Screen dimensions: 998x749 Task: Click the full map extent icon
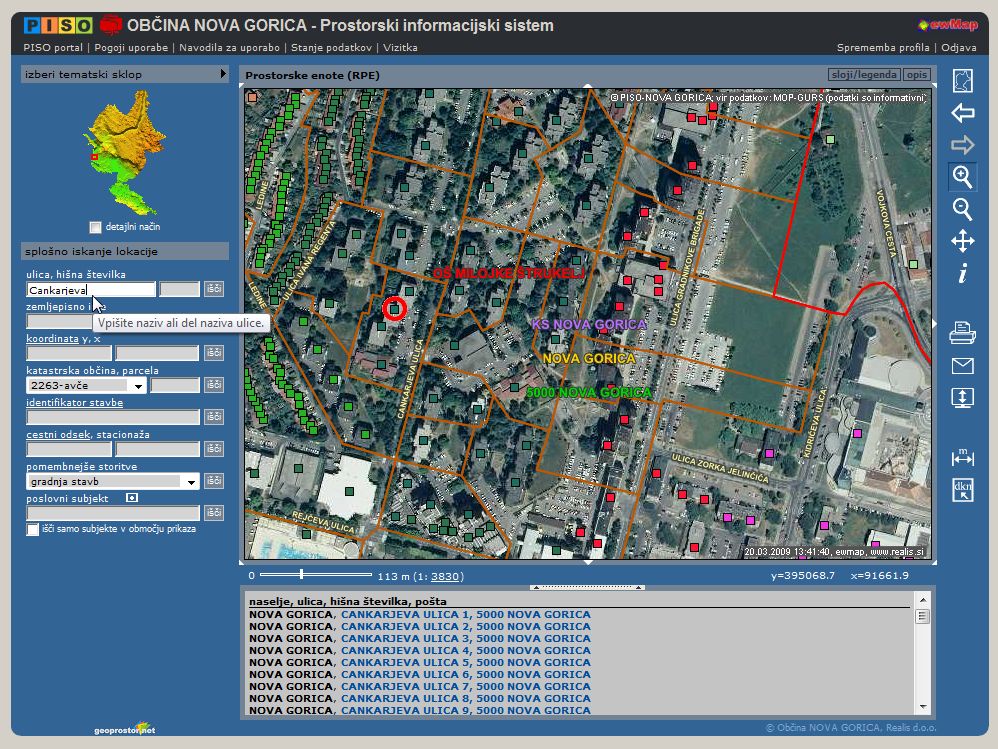pos(962,81)
